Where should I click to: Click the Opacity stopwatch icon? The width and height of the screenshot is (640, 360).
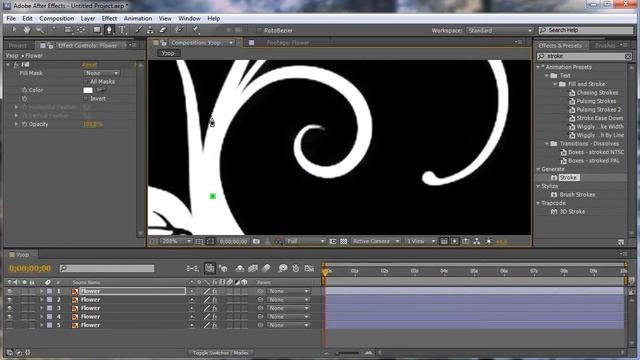pos(24,124)
